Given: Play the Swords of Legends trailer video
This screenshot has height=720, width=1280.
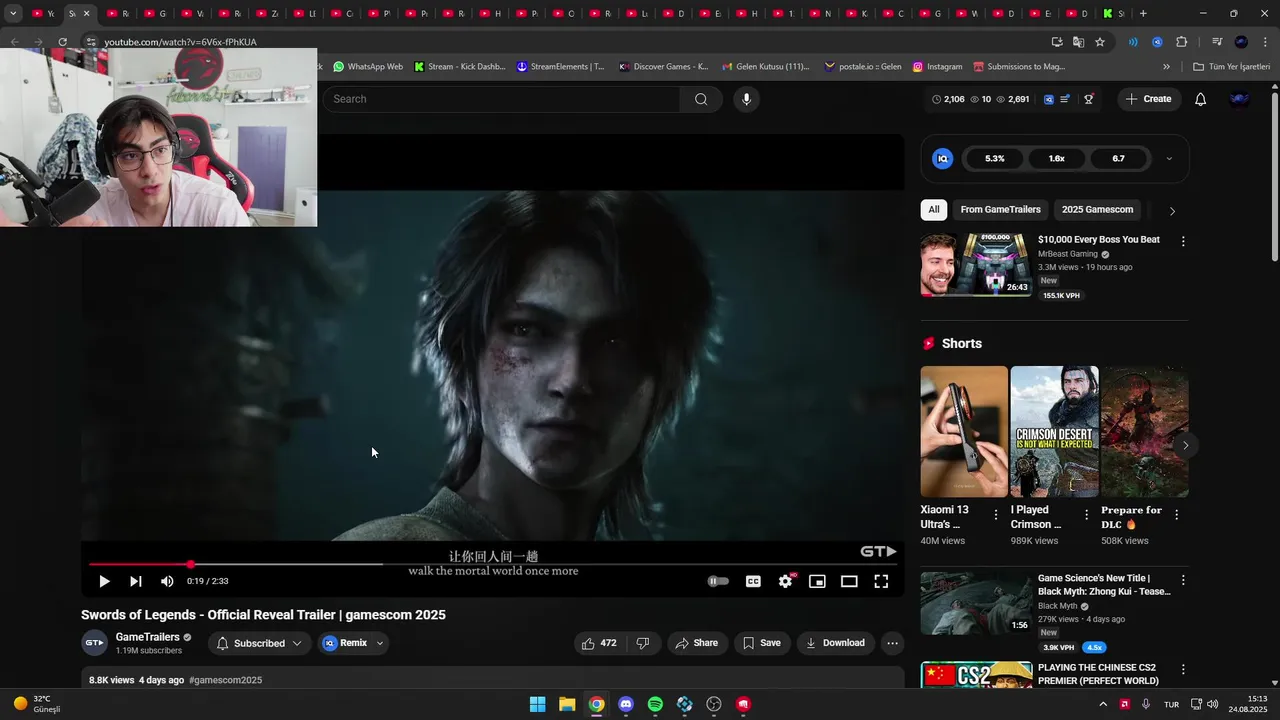Looking at the screenshot, I should (x=104, y=581).
